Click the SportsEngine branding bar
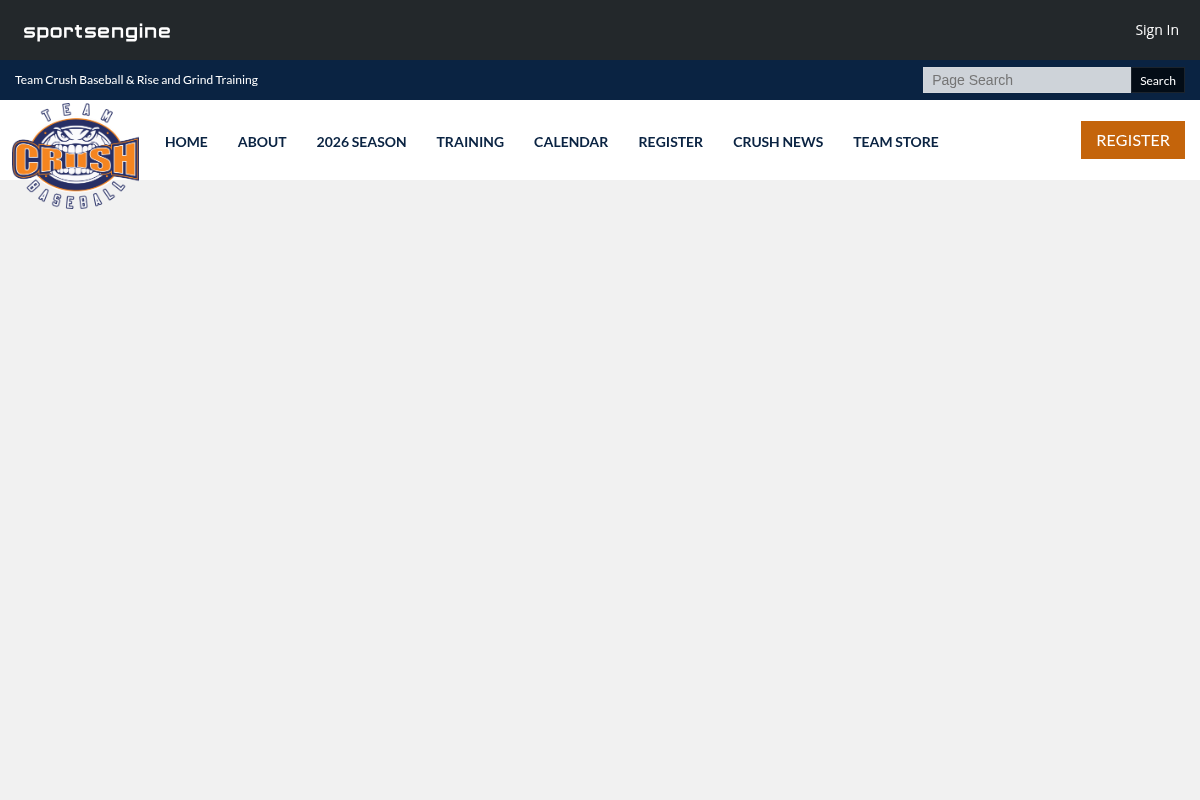The image size is (1200, 800). [96, 31]
